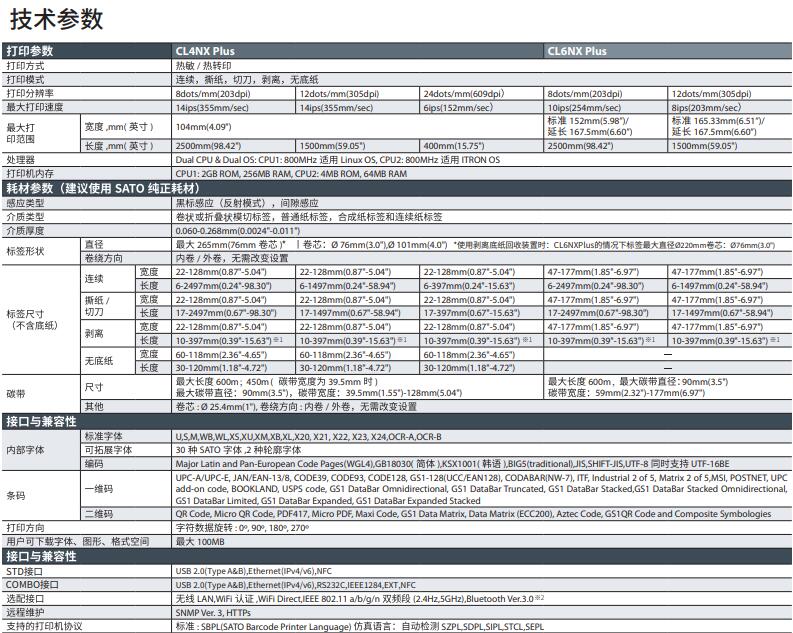Click the 感应类型 row label
Screen dimensions: 793x633
click(26, 202)
